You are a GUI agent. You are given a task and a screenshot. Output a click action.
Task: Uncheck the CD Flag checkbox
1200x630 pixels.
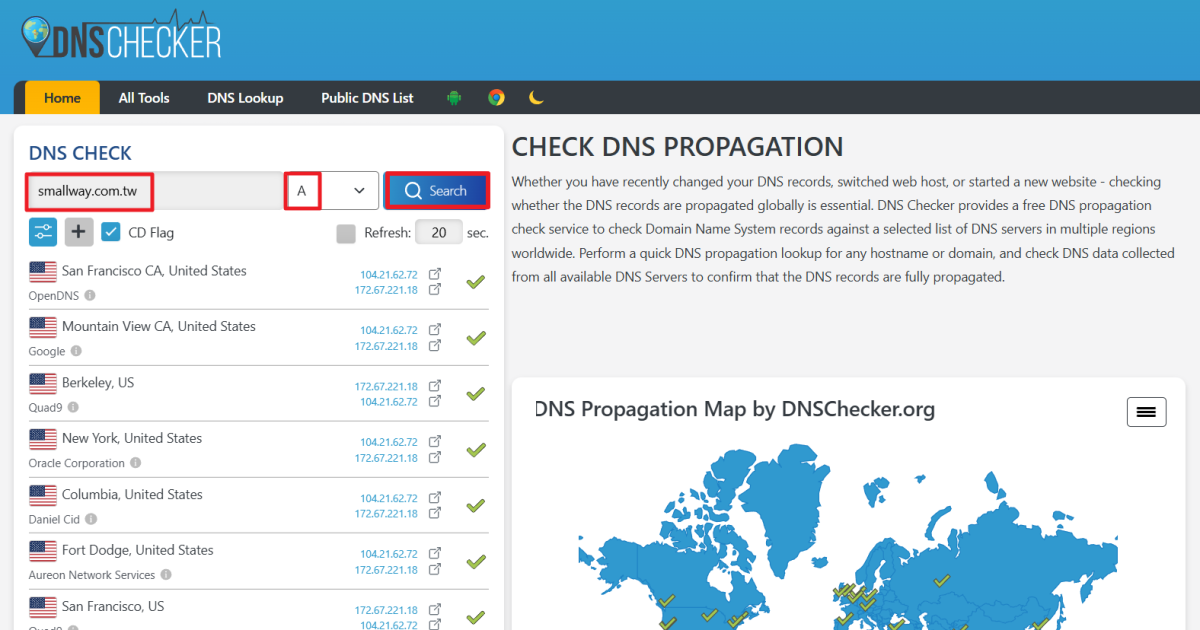pos(110,231)
